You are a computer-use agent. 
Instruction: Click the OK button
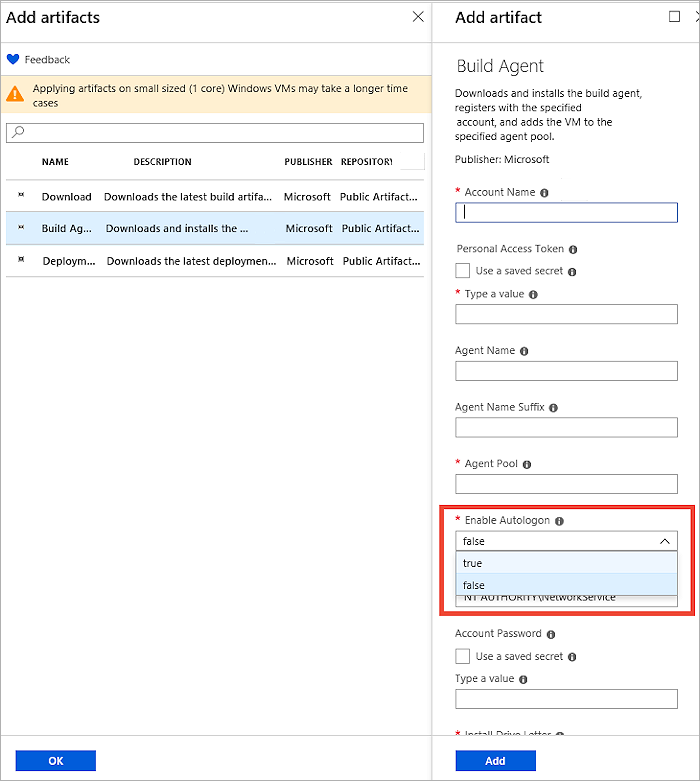click(x=56, y=761)
